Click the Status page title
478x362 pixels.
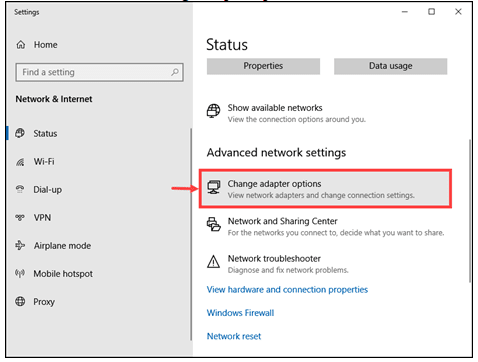pyautogui.click(x=227, y=45)
